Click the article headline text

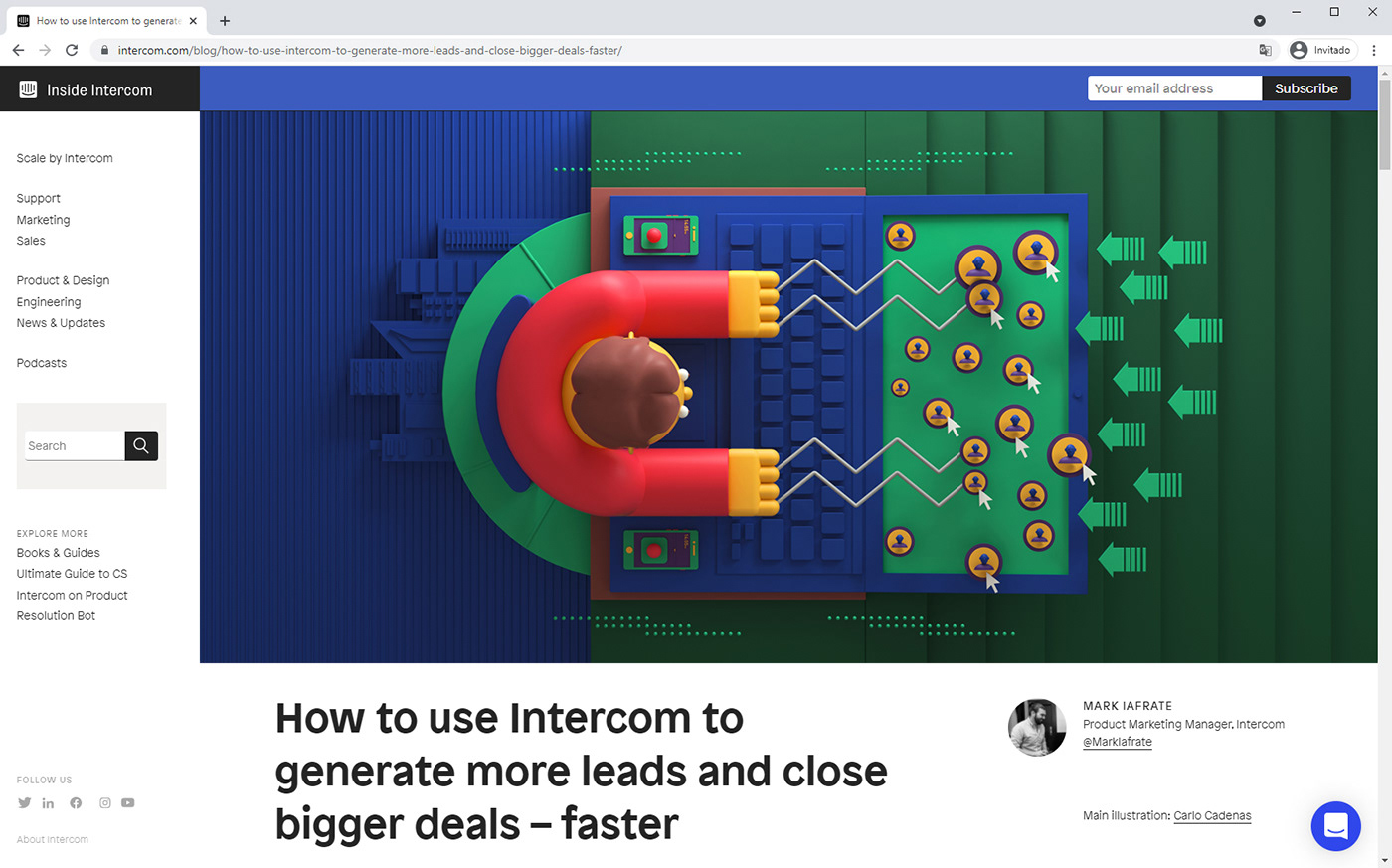click(581, 772)
